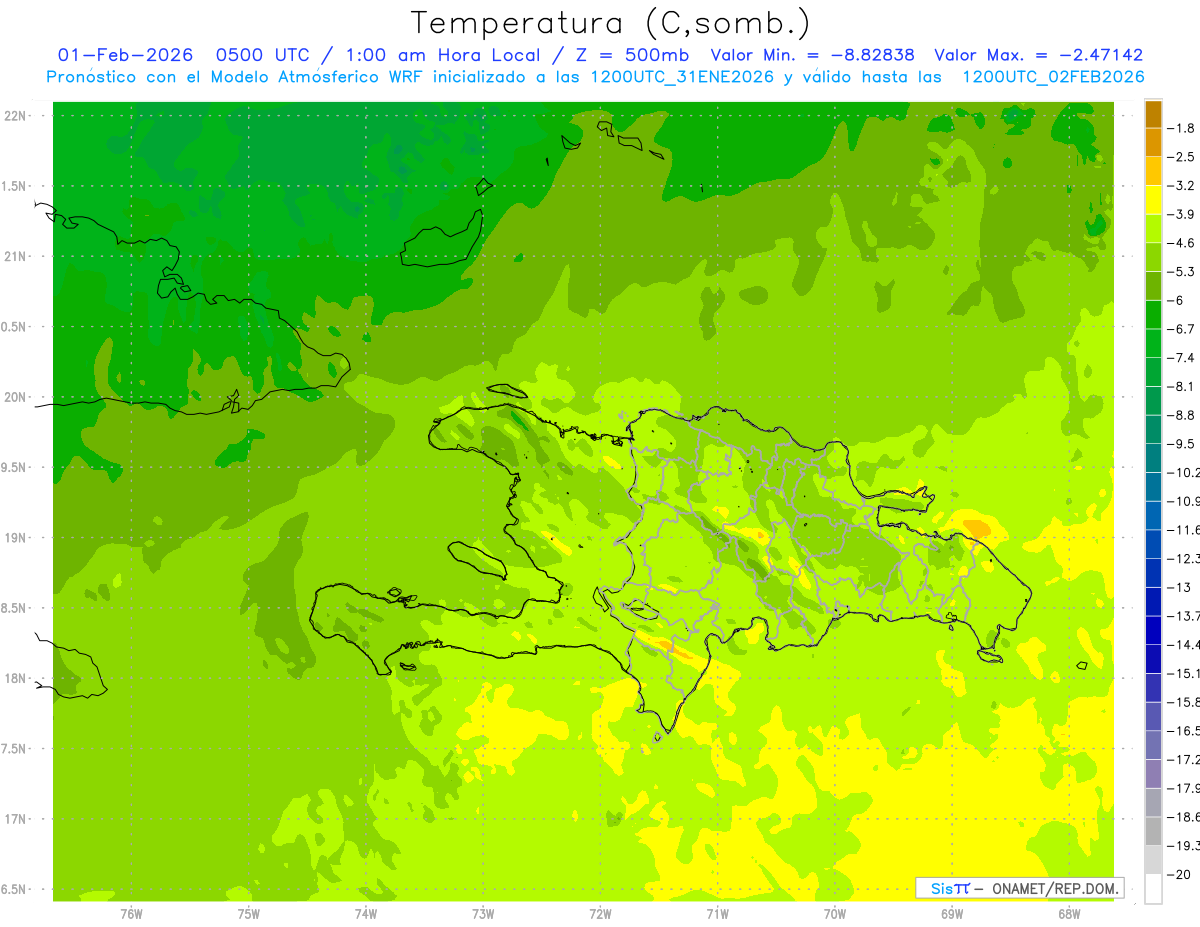Click the '19N' latitude label
Image resolution: width=1200 pixels, height=927 pixels.
(x=16, y=538)
